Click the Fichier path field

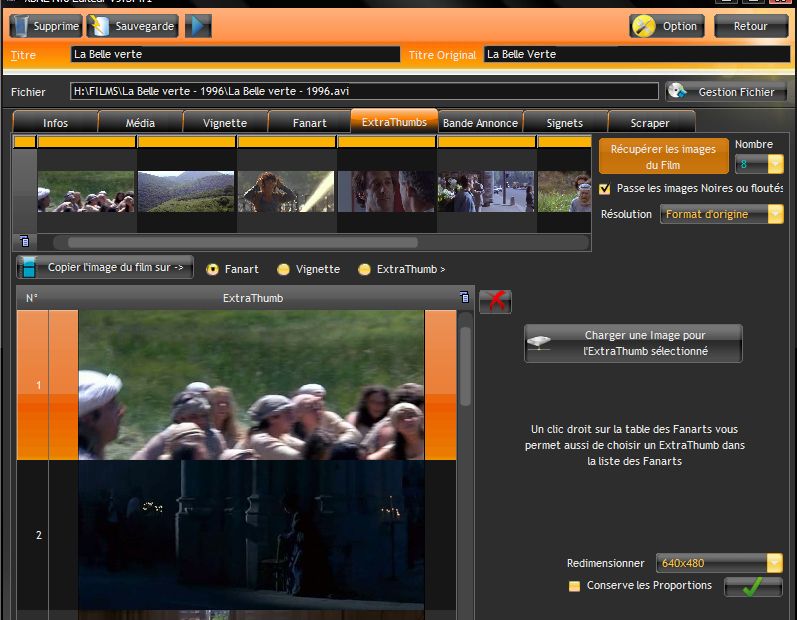364,91
